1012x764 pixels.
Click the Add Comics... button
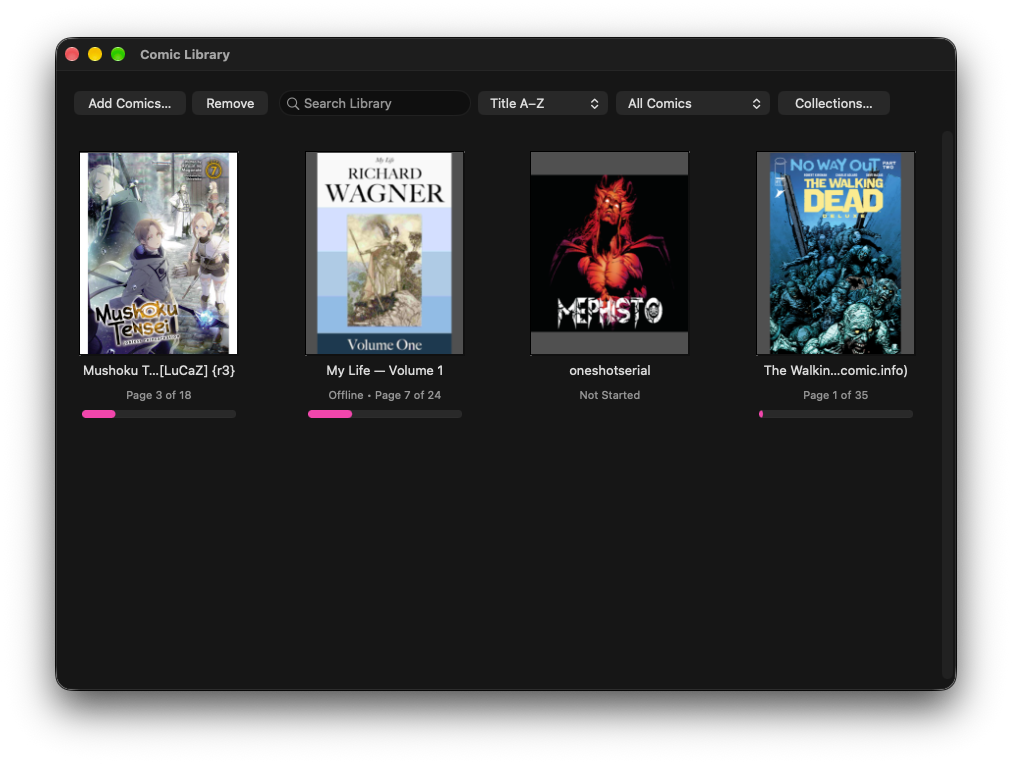[130, 103]
